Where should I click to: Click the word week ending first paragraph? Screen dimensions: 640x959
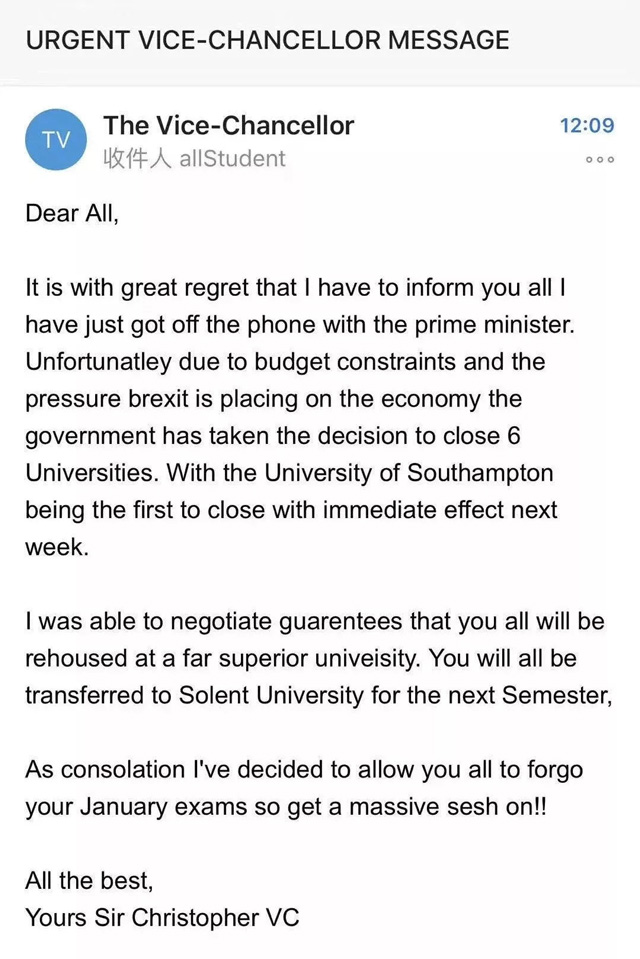57,547
